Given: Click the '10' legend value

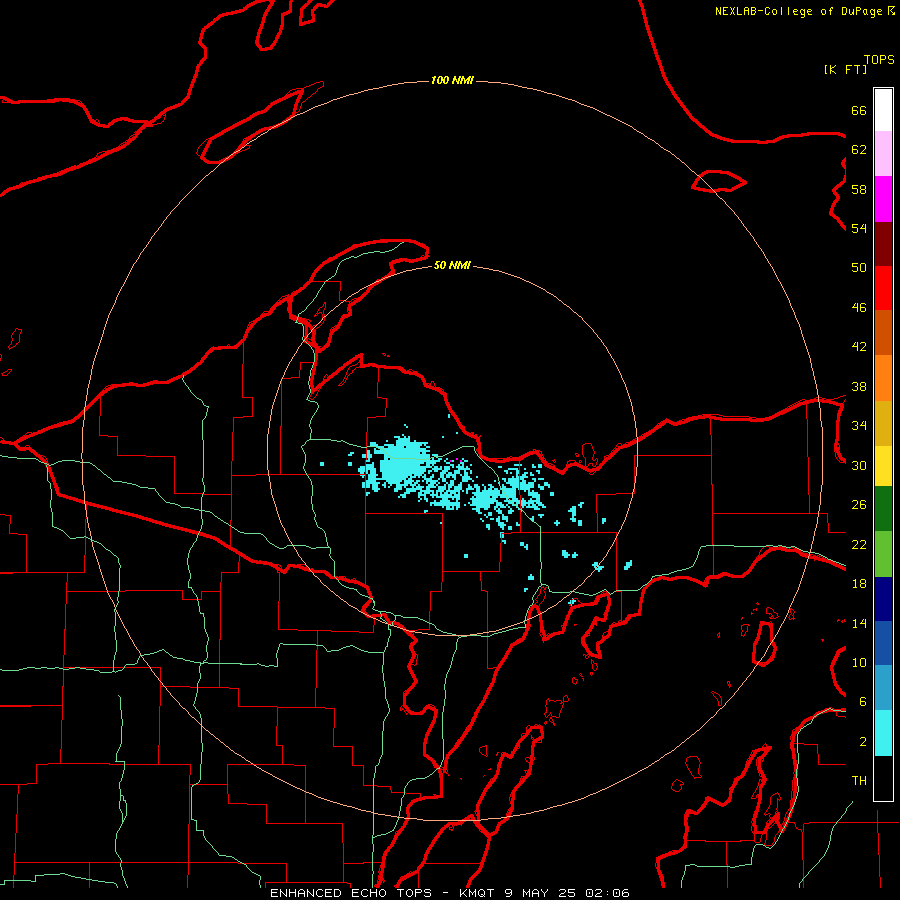Looking at the screenshot, I should point(859,662).
